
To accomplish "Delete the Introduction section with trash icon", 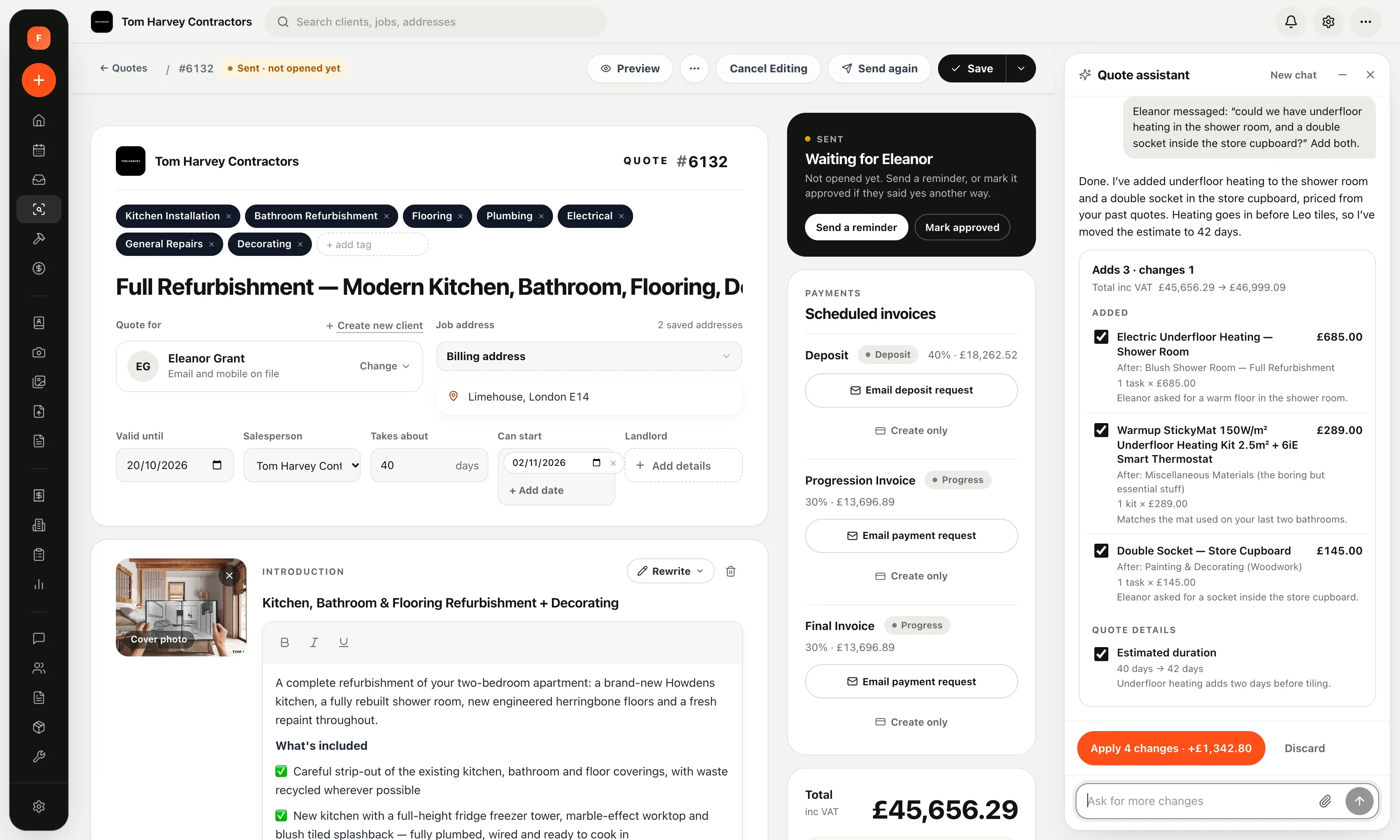I will (x=731, y=571).
